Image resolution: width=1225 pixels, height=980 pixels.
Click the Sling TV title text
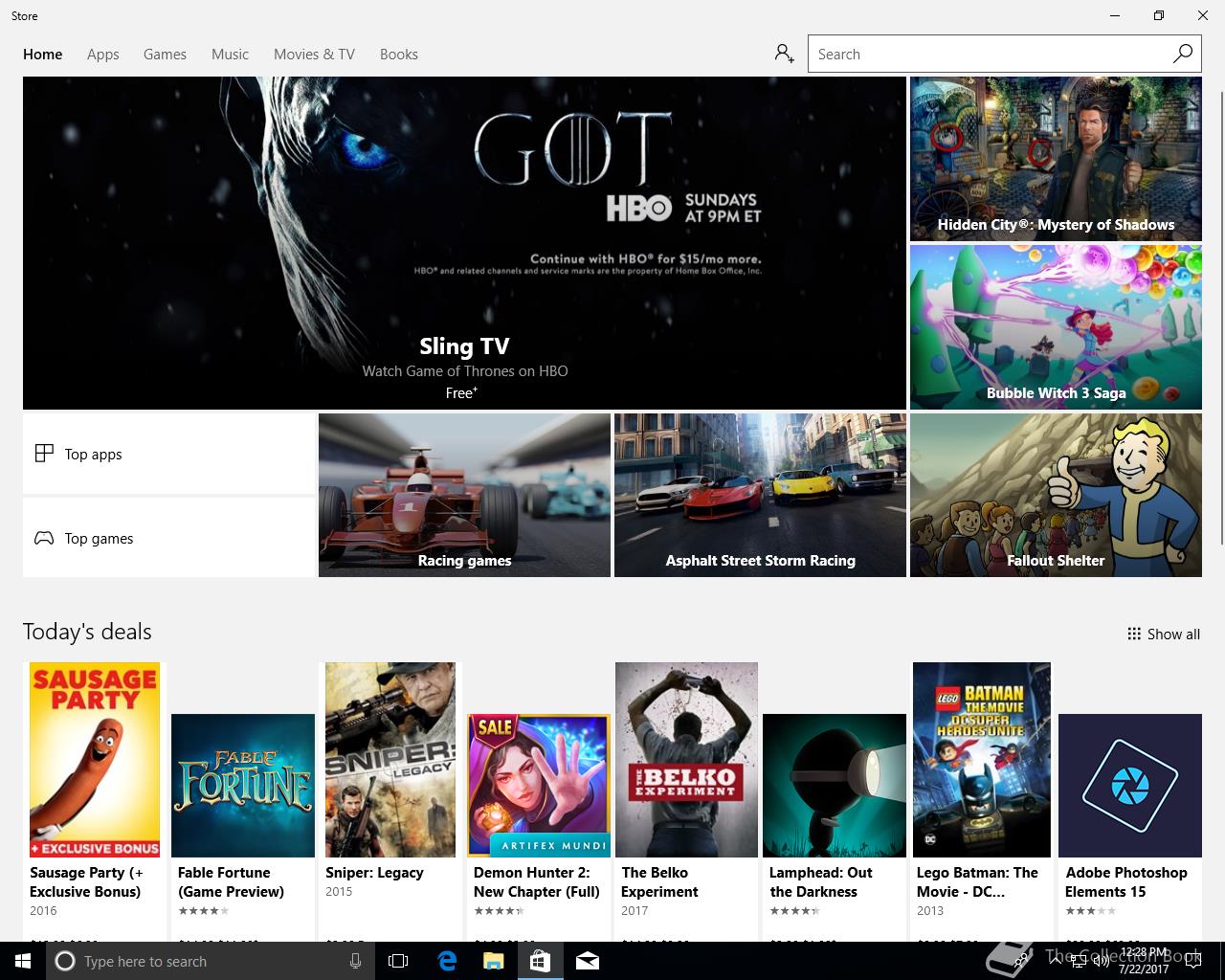click(464, 346)
